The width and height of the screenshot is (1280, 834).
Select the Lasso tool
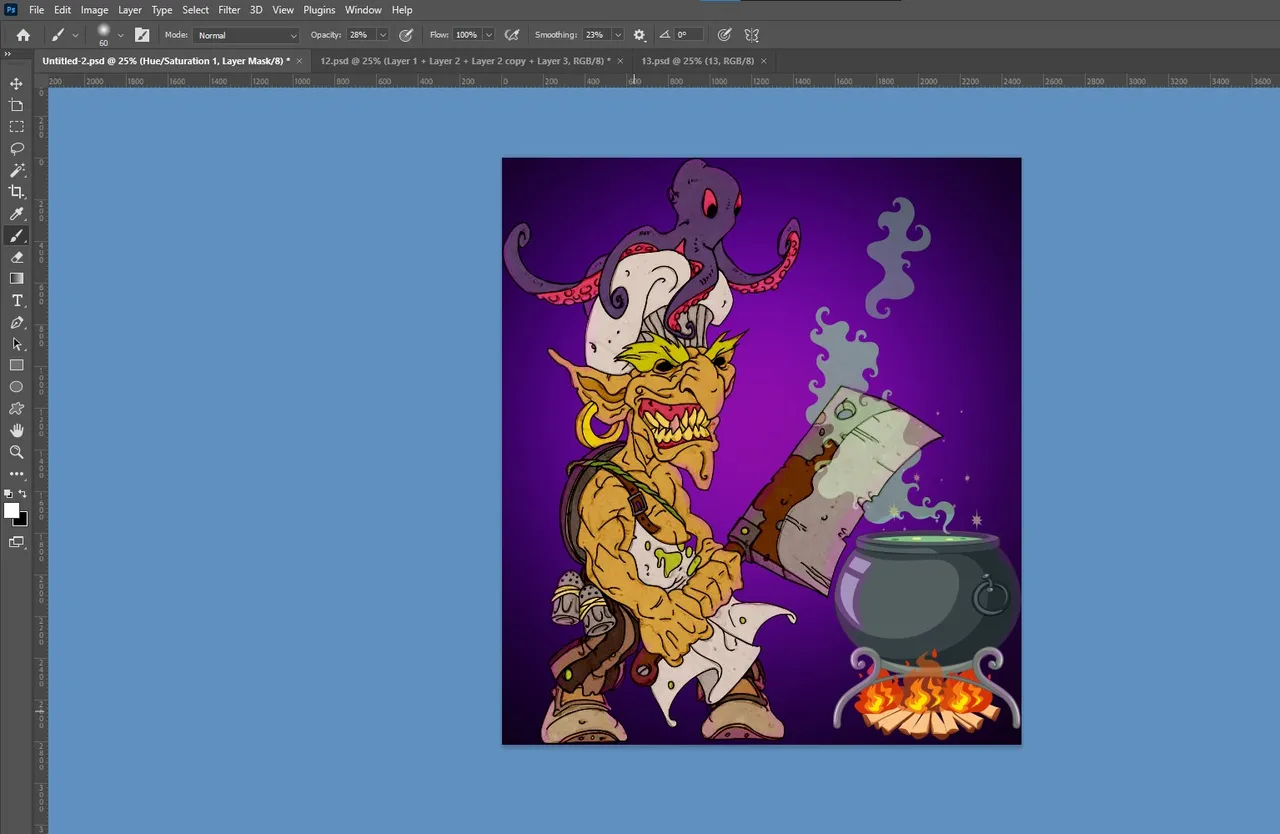click(x=16, y=148)
